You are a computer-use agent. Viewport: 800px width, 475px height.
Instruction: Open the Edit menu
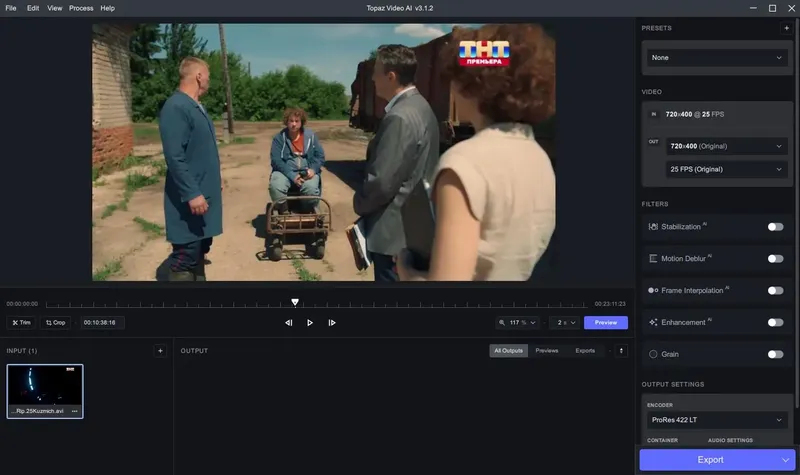coord(33,8)
